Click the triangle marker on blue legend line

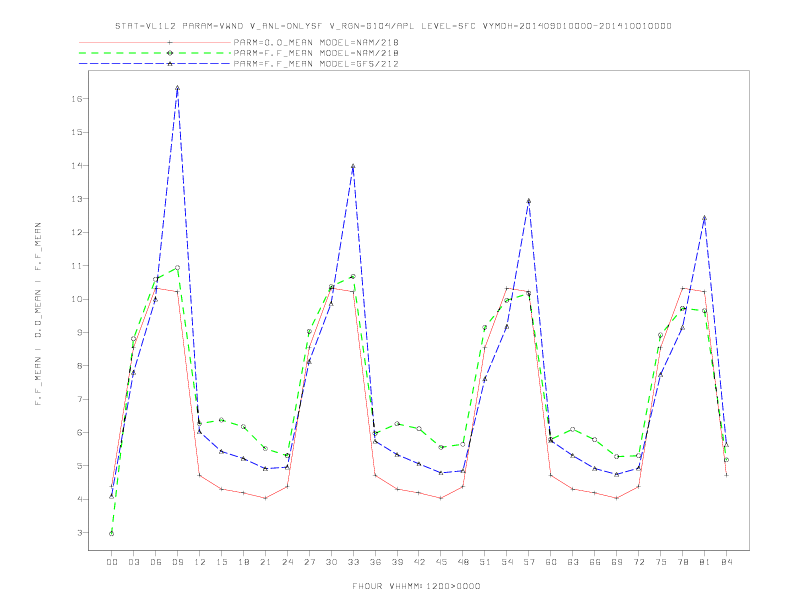click(170, 64)
